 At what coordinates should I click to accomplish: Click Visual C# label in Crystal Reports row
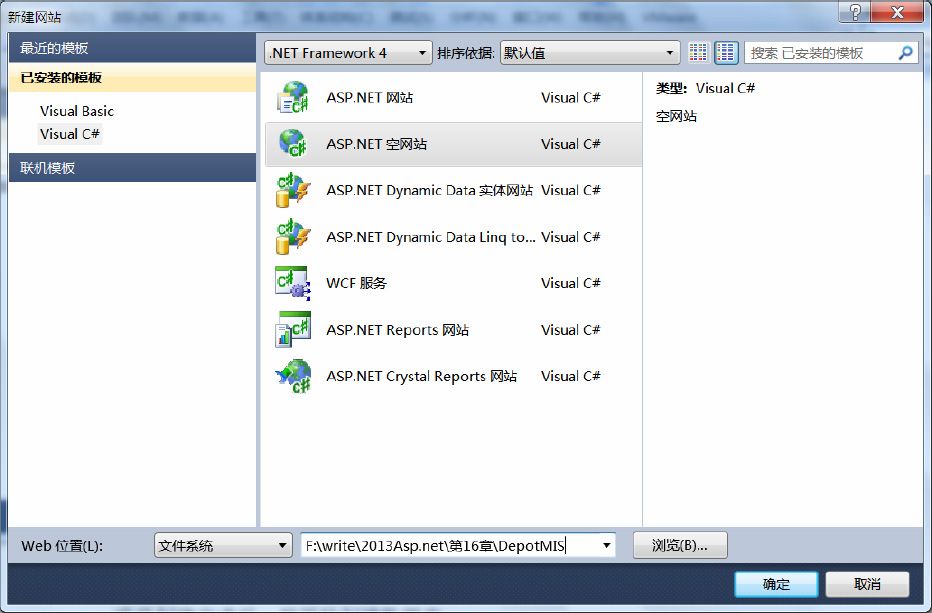point(571,376)
